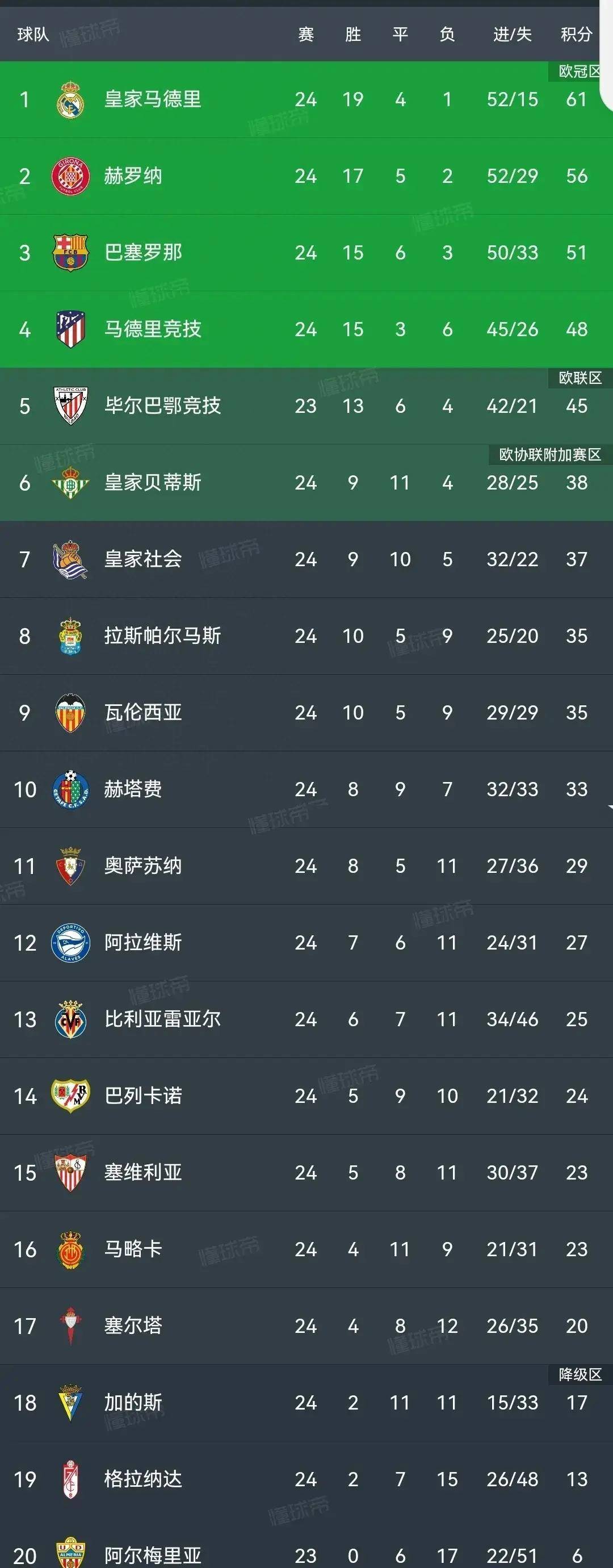This screenshot has width=613, height=1568.
Task: Open team link 比利亚雷亚尔
Action: click(x=162, y=1019)
